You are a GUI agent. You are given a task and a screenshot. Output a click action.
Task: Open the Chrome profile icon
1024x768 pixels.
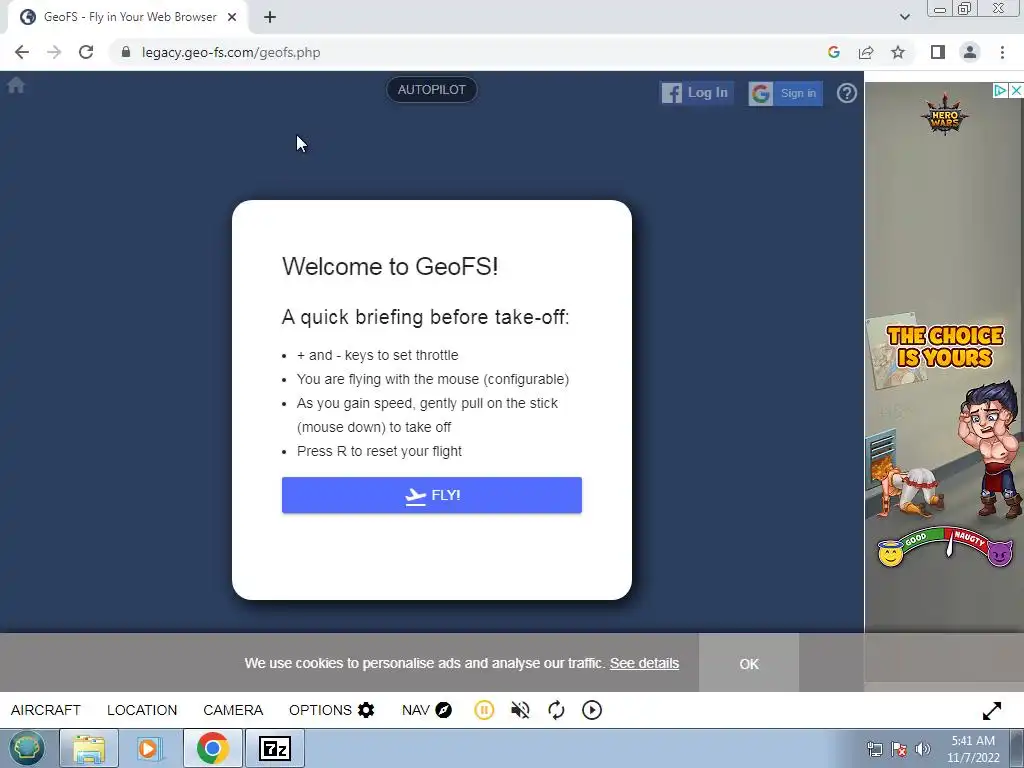tap(970, 52)
